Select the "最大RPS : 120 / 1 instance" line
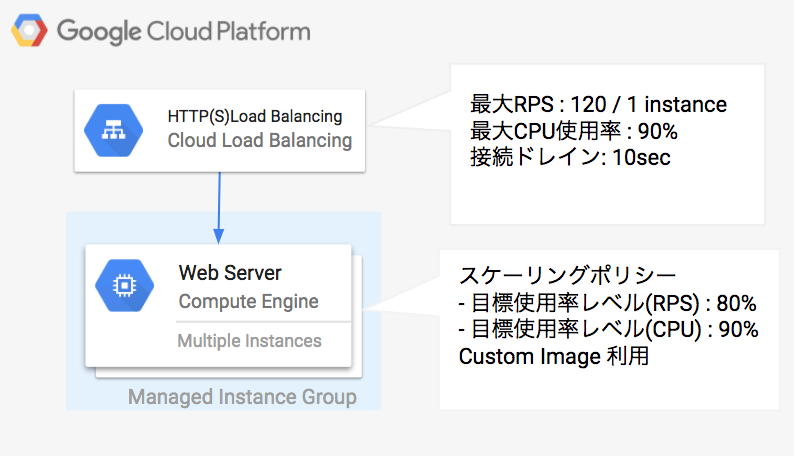 (x=598, y=105)
